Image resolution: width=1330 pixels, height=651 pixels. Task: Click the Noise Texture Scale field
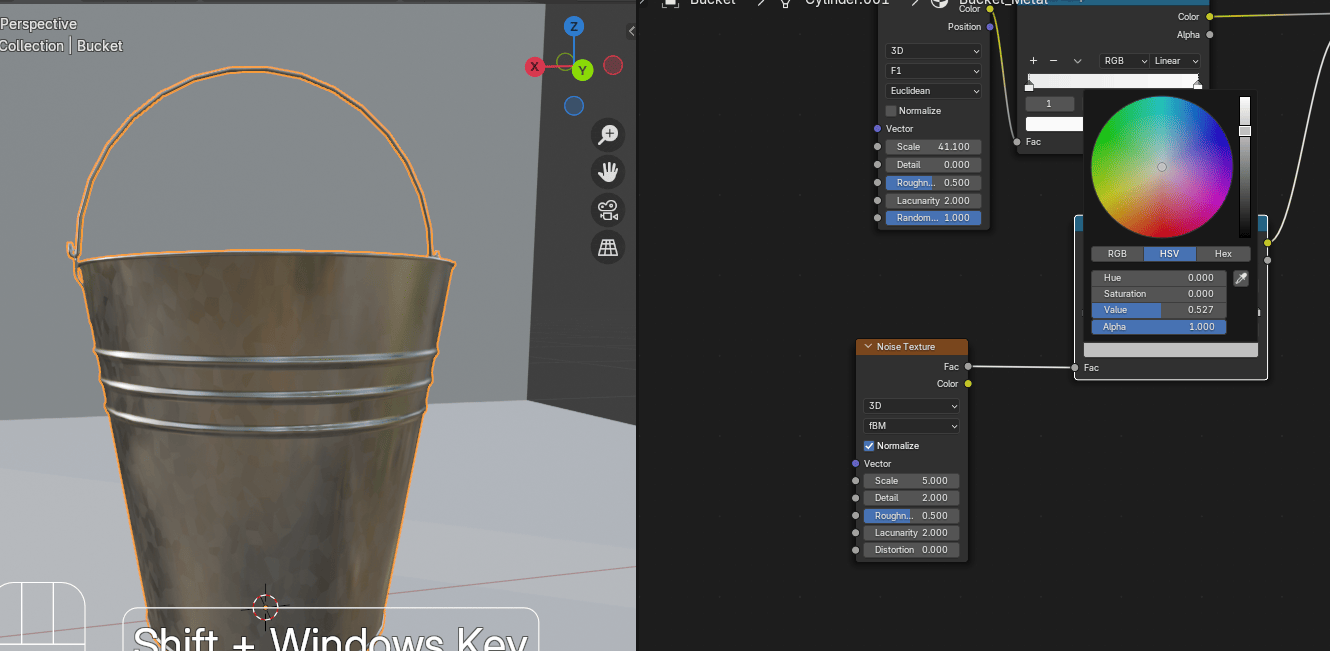coord(911,481)
